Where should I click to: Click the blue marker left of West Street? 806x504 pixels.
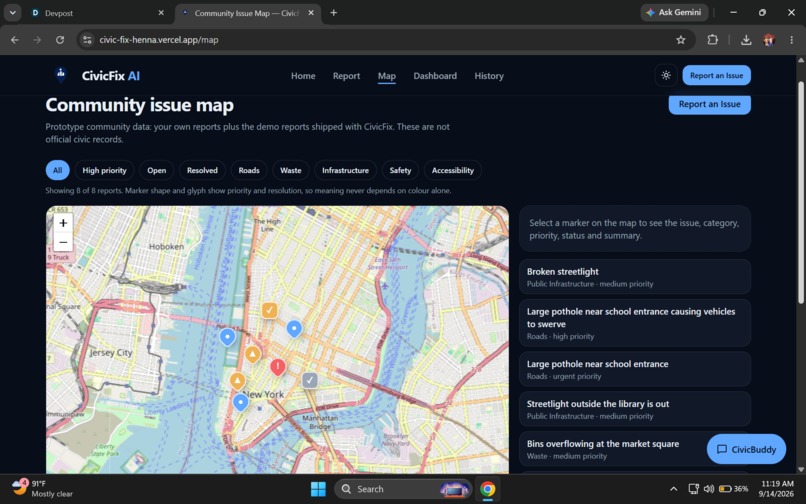click(x=227, y=337)
